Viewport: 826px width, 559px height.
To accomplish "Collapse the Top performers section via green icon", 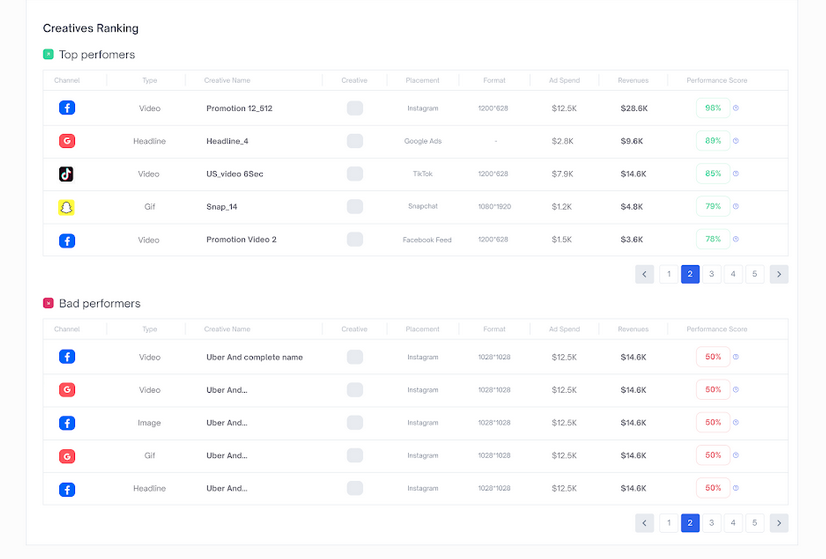I will tap(48, 54).
